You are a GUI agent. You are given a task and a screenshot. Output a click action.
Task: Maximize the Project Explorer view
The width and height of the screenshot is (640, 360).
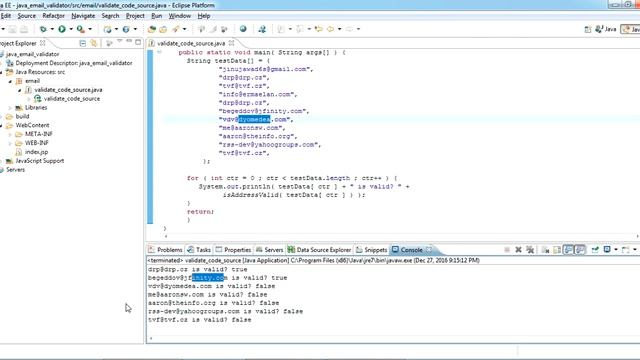coord(138,42)
